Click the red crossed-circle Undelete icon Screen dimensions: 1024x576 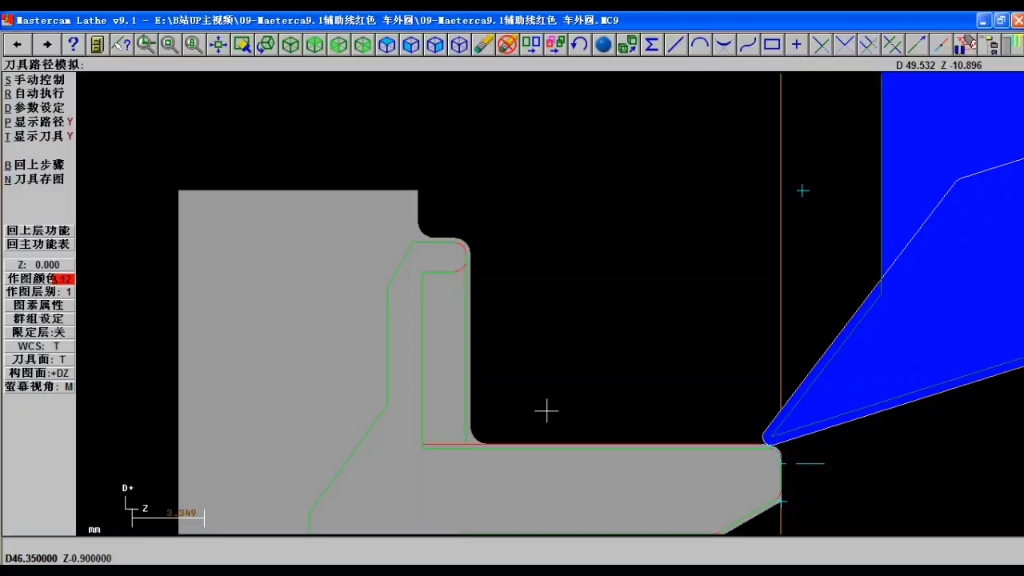[x=507, y=44]
